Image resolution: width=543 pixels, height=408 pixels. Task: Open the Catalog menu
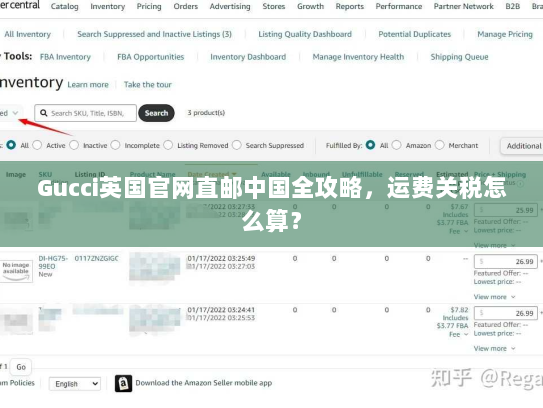tap(64, 6)
